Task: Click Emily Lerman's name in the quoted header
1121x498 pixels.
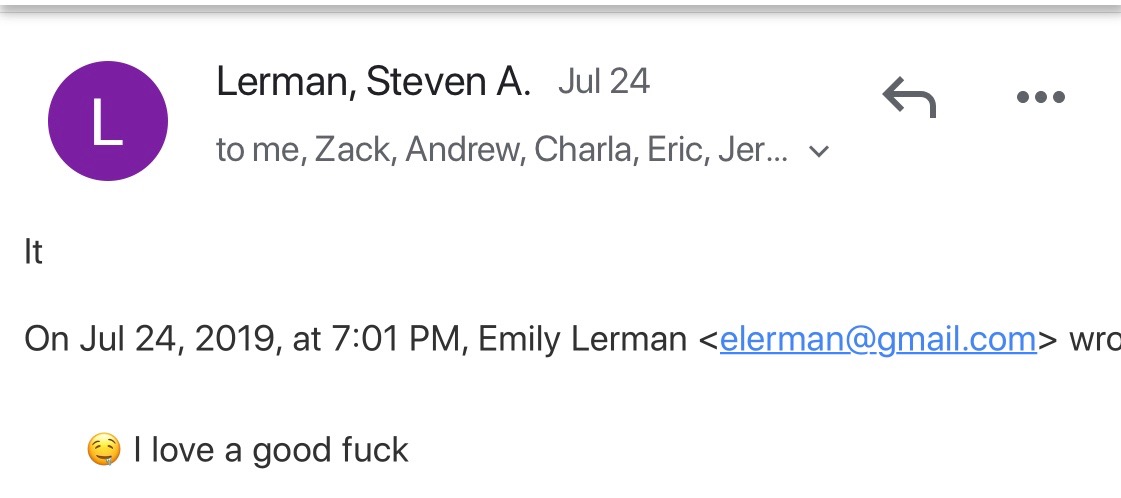Action: point(582,339)
